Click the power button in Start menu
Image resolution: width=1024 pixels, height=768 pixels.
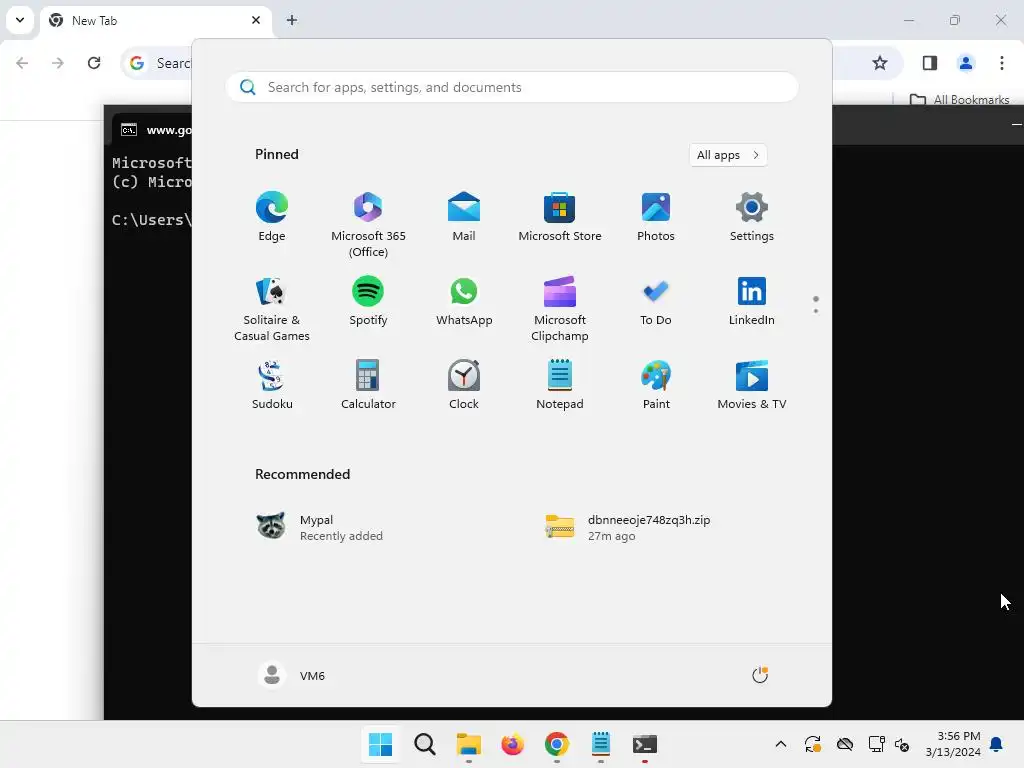click(x=760, y=675)
